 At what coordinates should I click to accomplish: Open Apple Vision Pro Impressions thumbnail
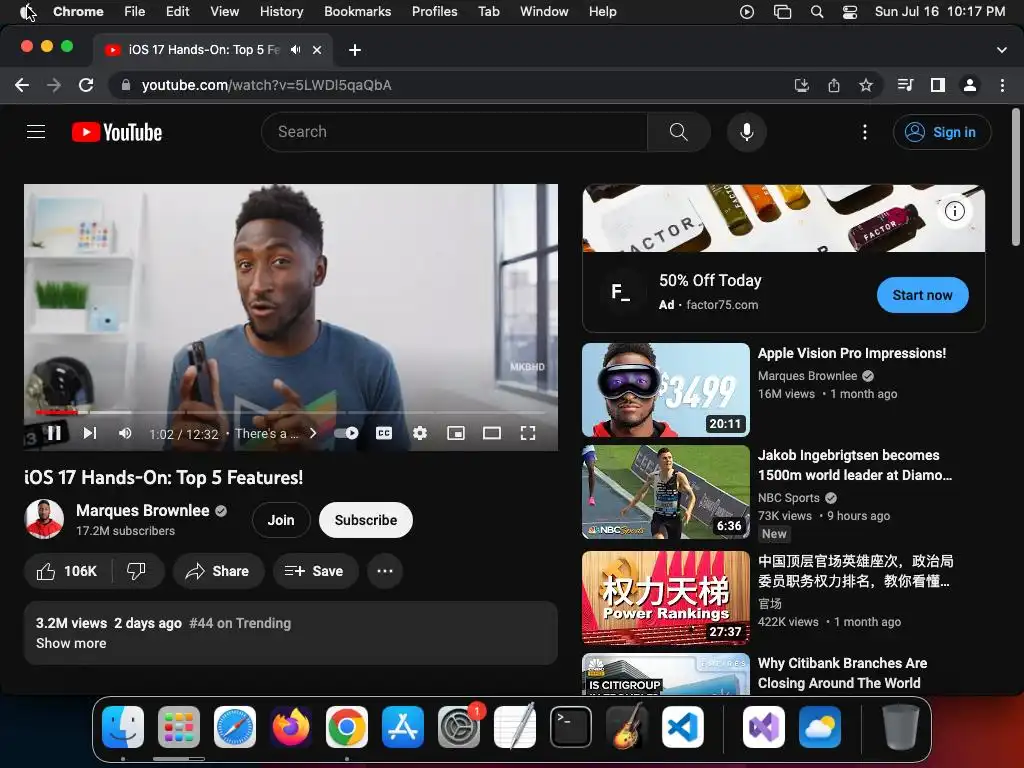tap(665, 390)
